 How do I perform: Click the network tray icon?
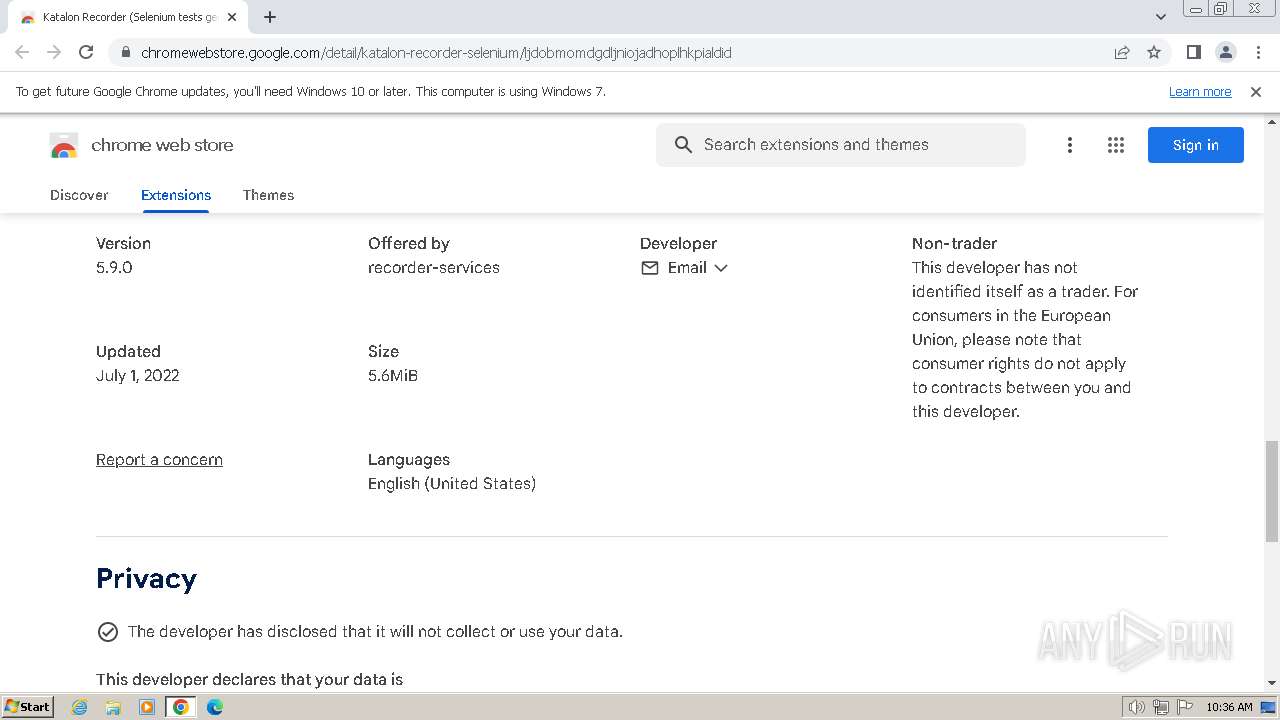click(x=1161, y=707)
